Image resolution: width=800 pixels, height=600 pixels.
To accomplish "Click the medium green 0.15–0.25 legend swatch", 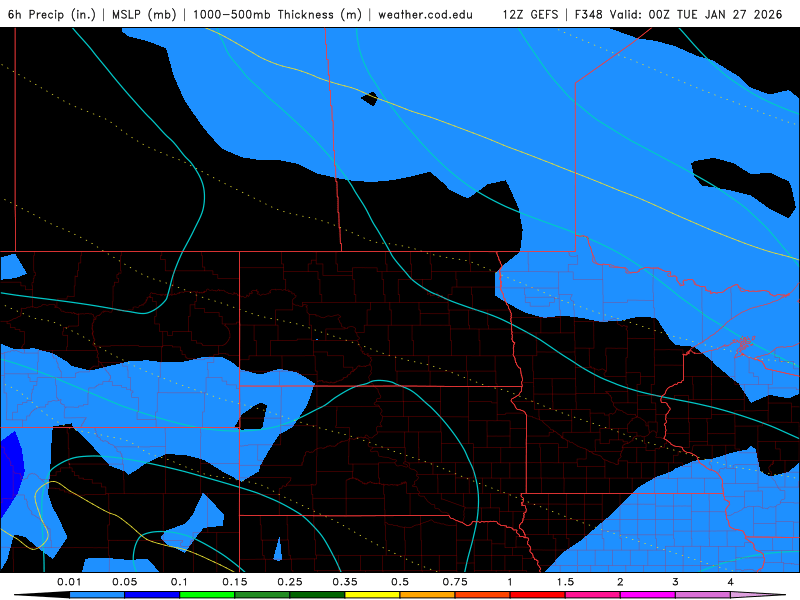I will [x=262, y=595].
